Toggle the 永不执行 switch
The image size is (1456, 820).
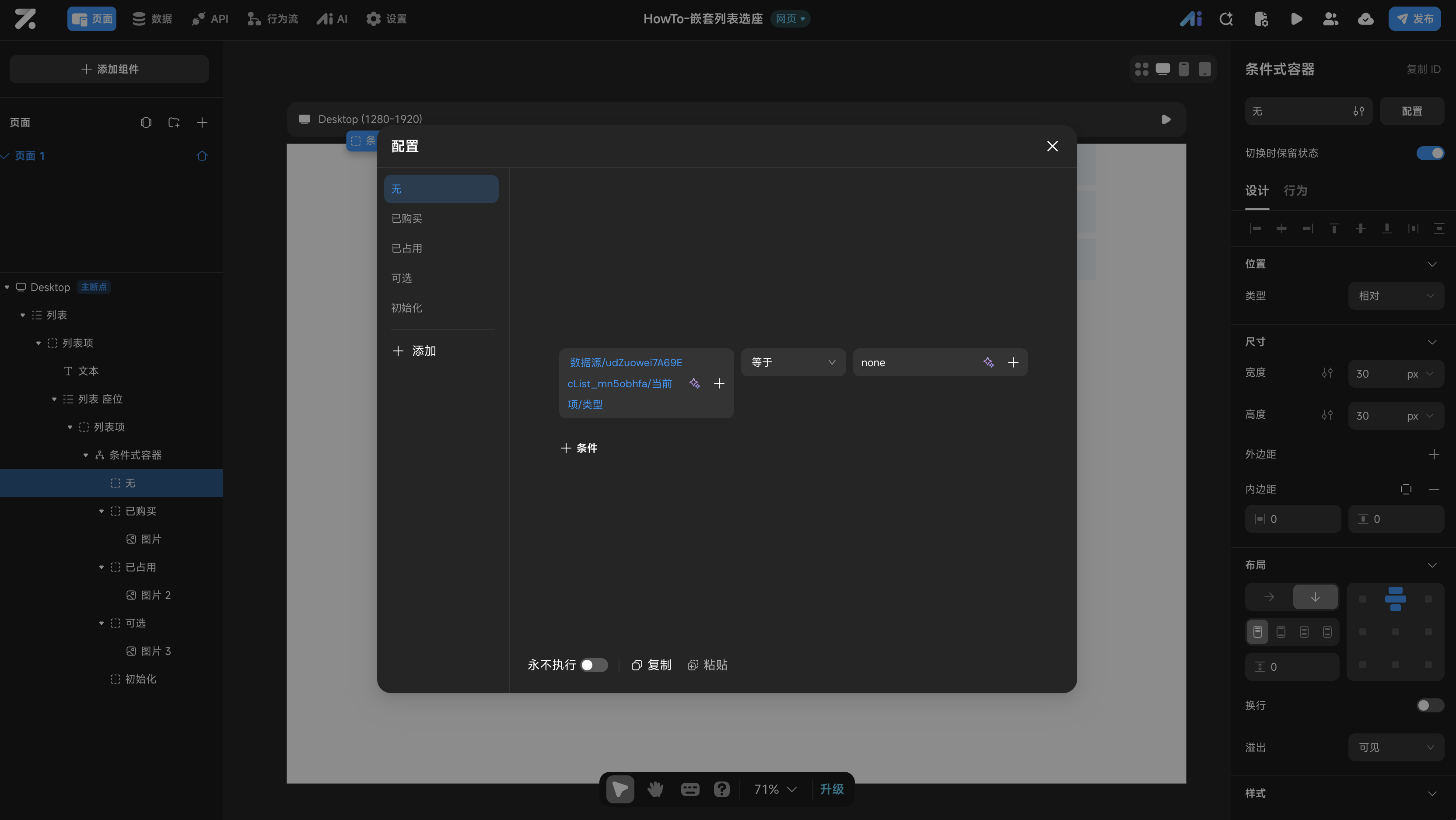click(x=594, y=665)
